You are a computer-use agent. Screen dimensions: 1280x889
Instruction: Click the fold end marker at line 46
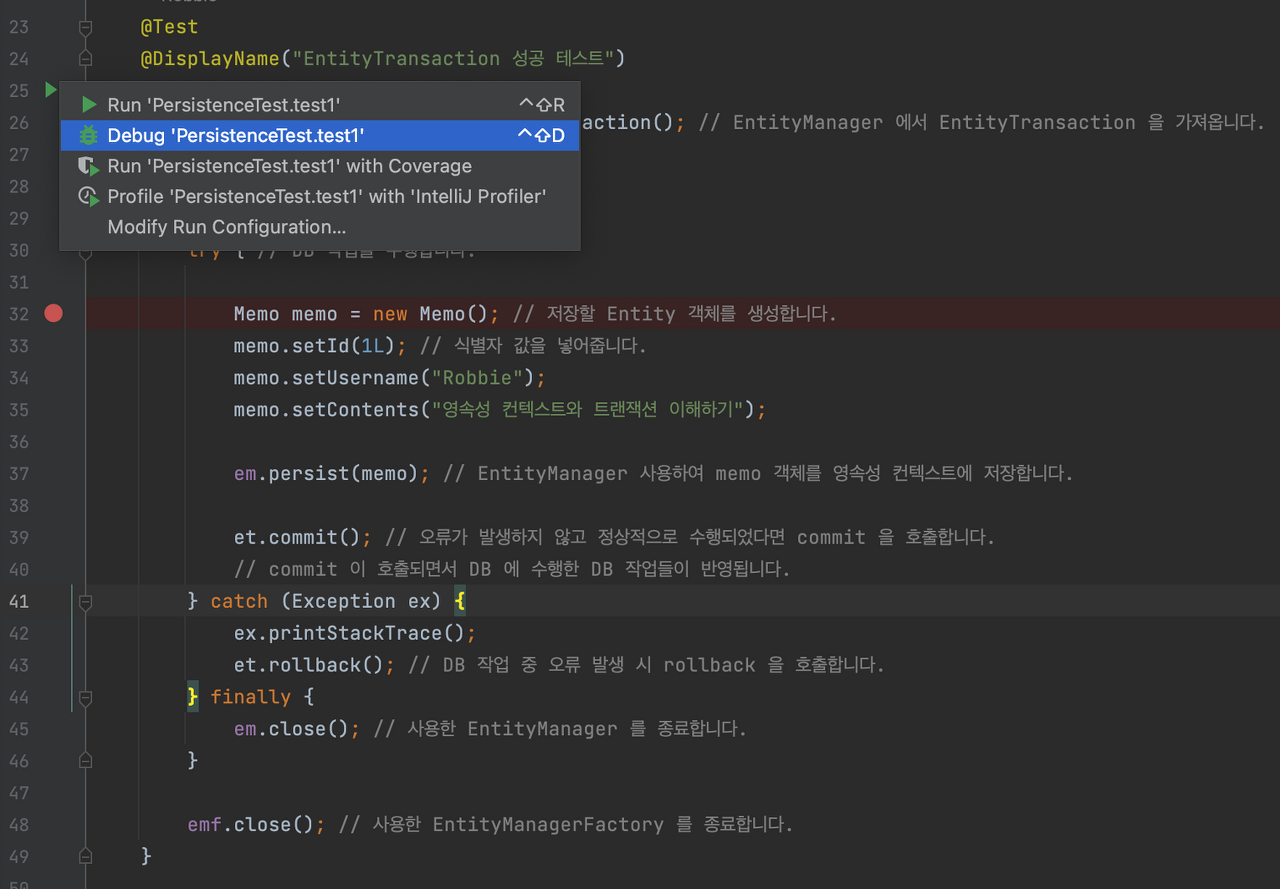(85, 761)
